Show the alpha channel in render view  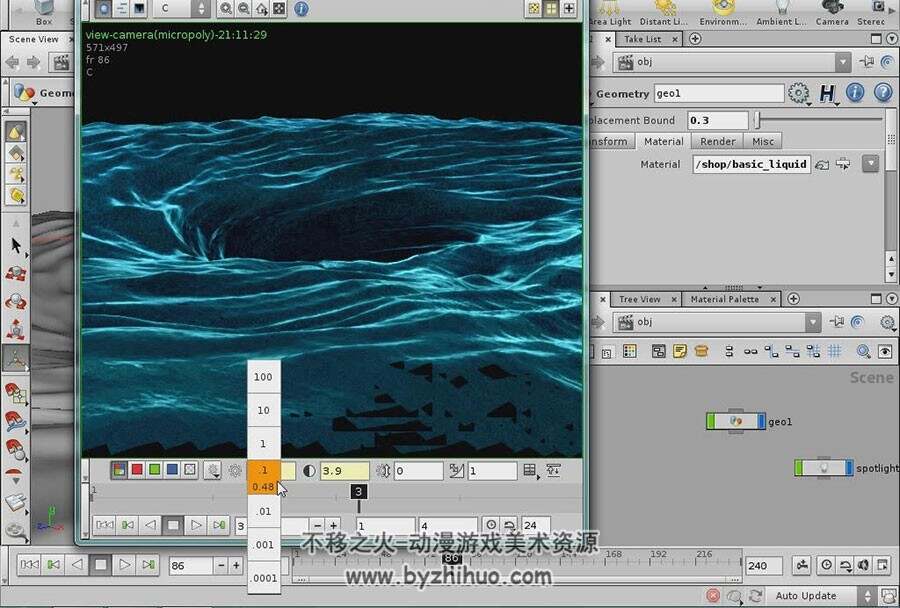[x=189, y=470]
